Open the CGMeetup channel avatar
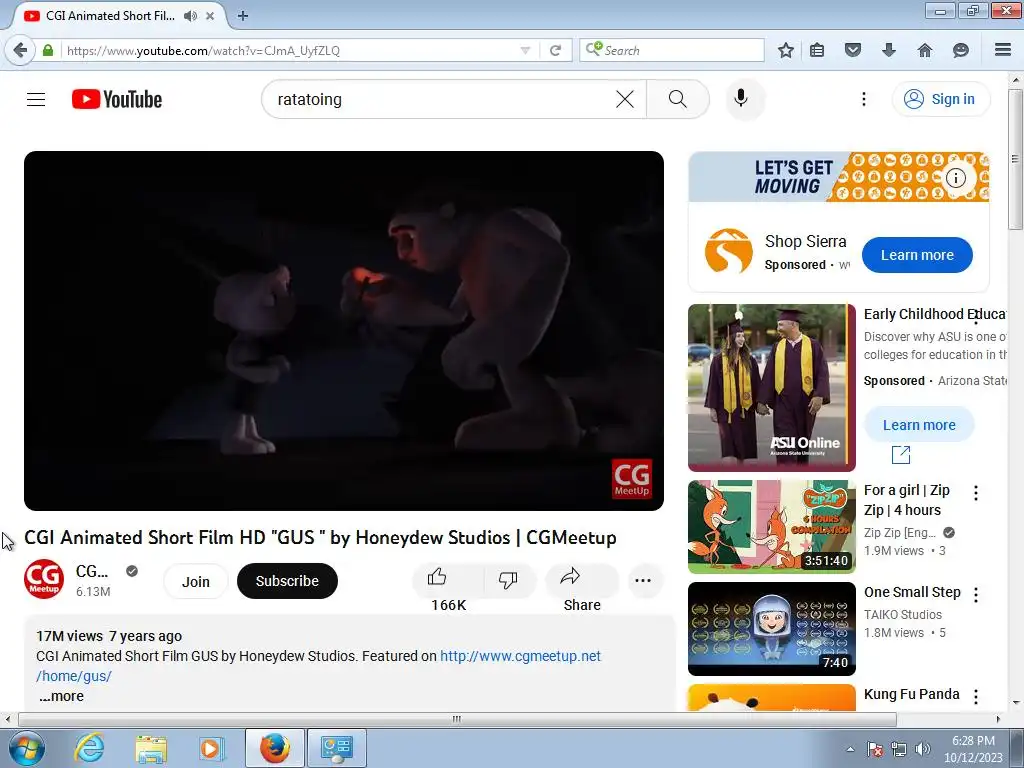The width and height of the screenshot is (1024, 768). coord(44,579)
